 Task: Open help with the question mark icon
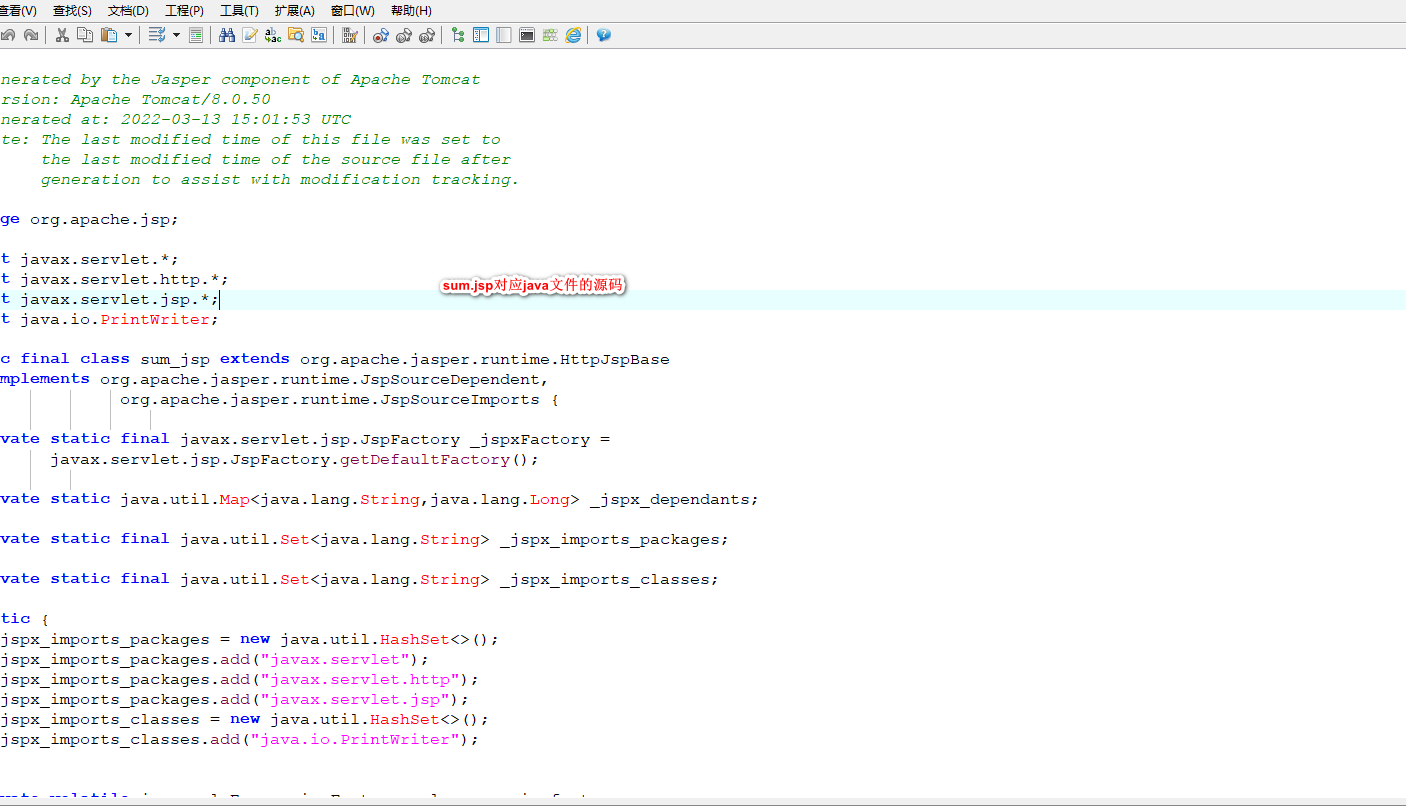(604, 35)
